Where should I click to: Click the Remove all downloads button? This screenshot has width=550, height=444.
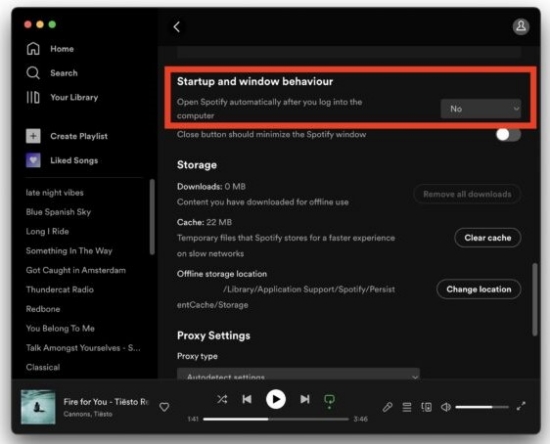click(467, 194)
